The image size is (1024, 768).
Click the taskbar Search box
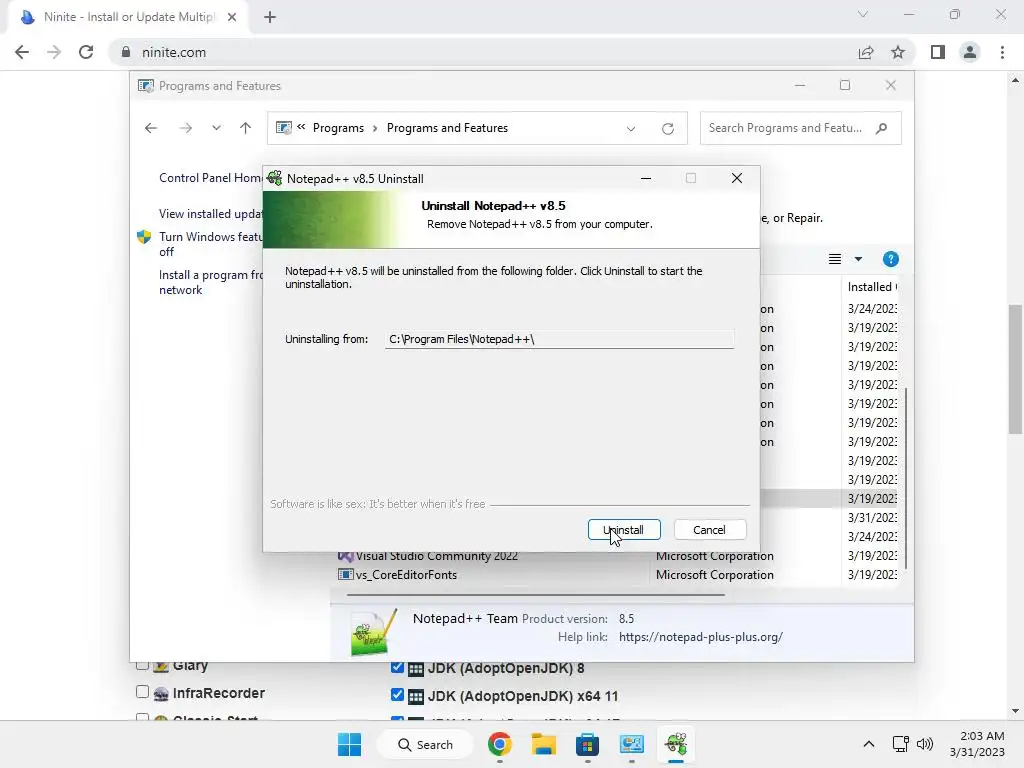(425, 744)
